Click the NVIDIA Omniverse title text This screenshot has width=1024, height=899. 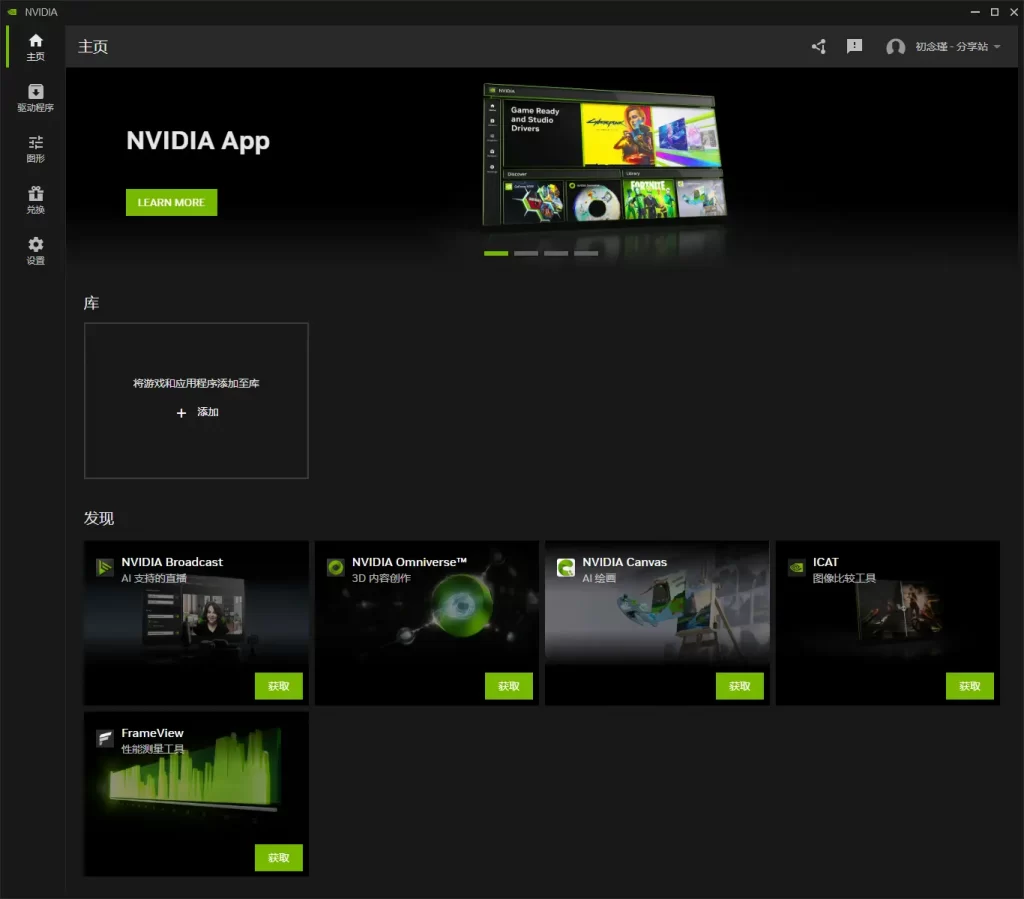[x=409, y=562]
